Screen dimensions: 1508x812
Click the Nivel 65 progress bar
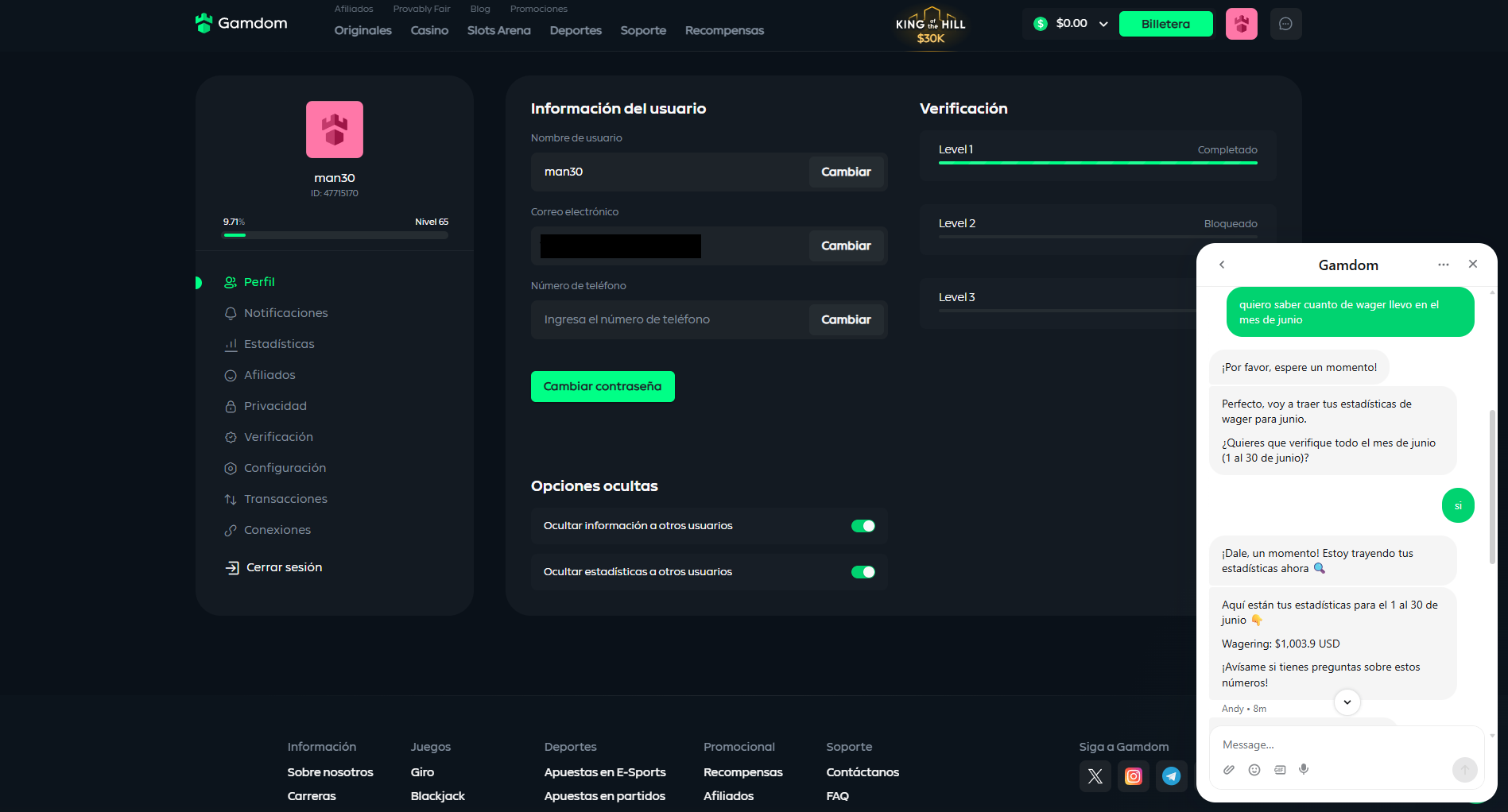pyautogui.click(x=335, y=235)
